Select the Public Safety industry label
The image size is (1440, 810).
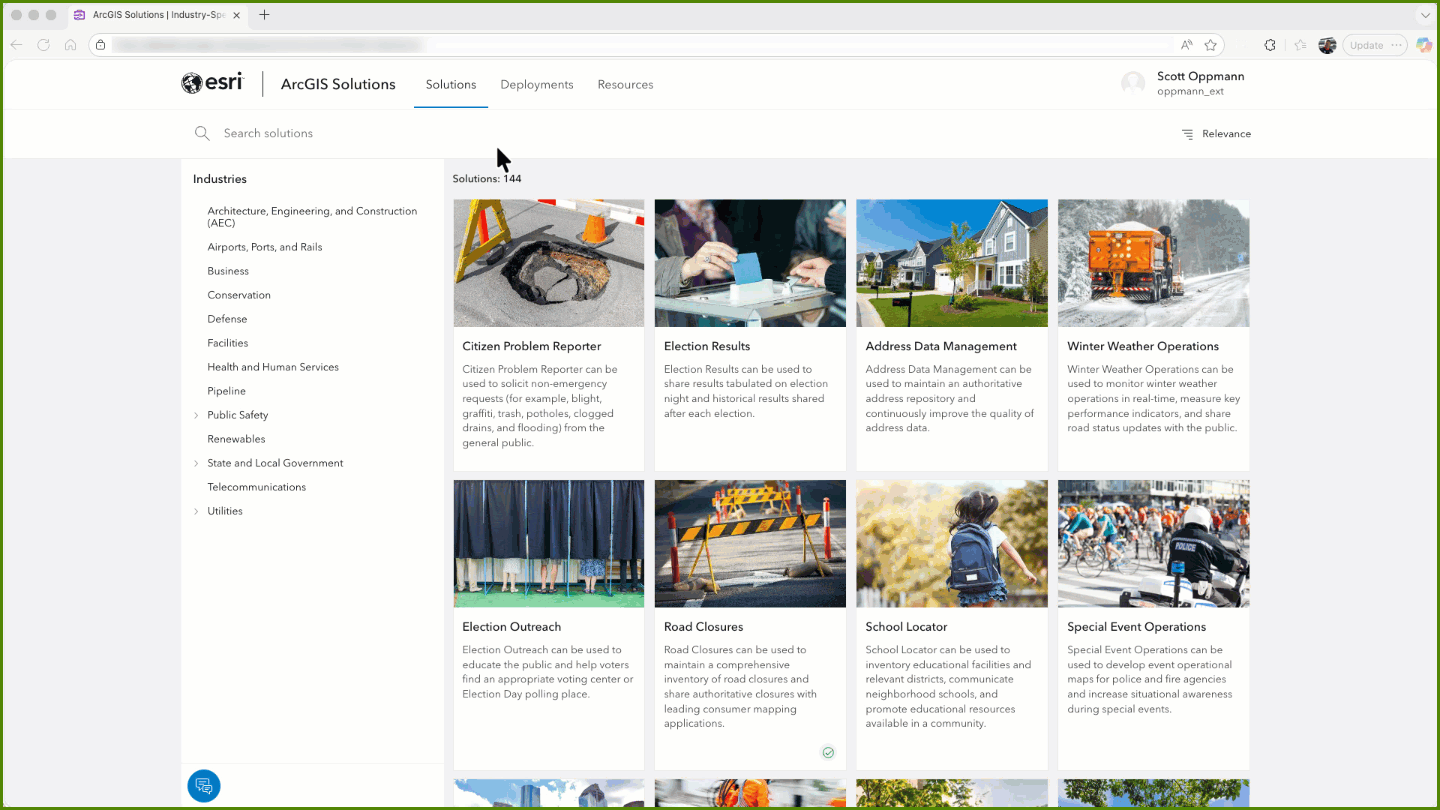pos(238,415)
